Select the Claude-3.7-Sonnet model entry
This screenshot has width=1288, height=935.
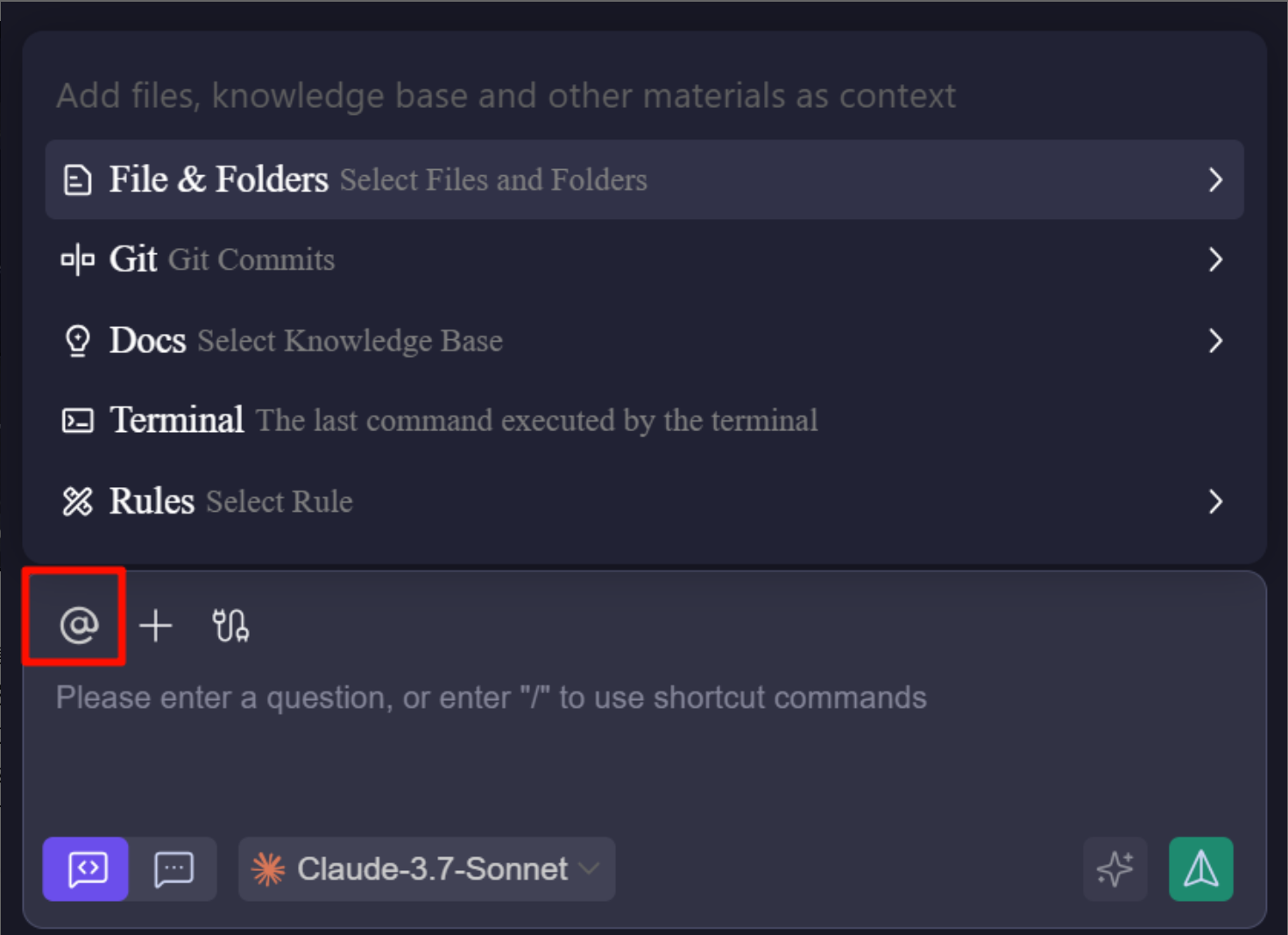coord(426,868)
